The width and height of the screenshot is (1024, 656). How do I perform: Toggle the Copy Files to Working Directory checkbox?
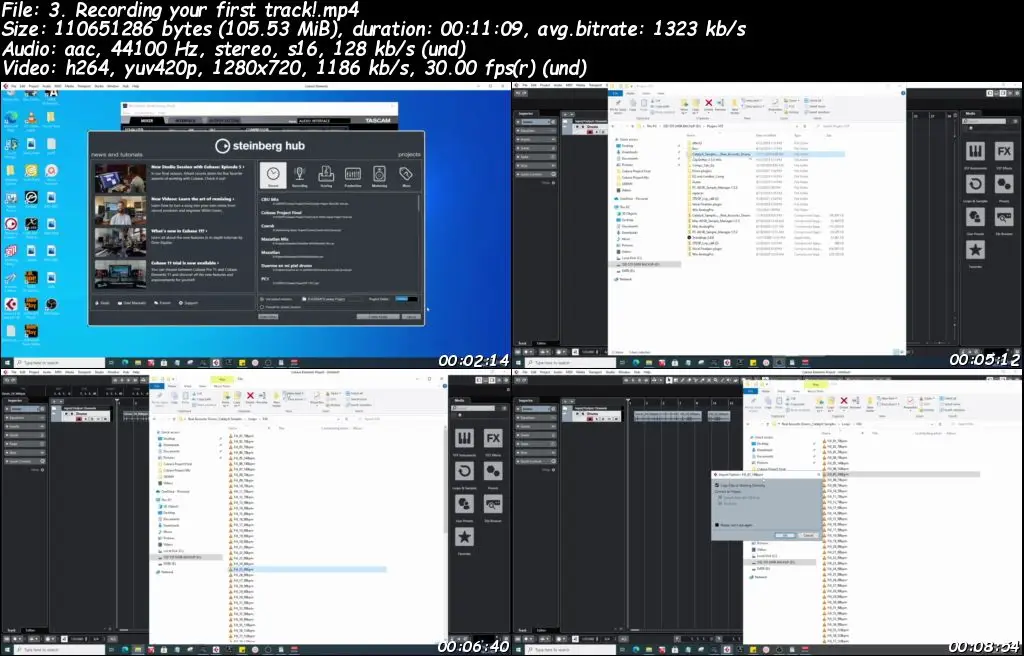click(x=718, y=485)
